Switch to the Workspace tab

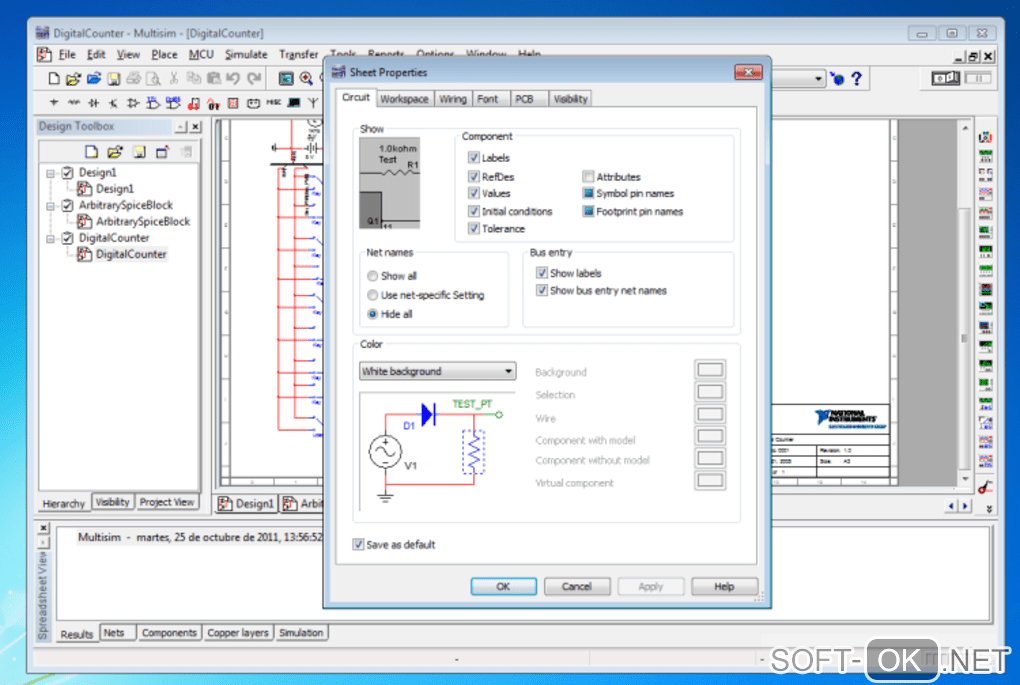coord(404,99)
